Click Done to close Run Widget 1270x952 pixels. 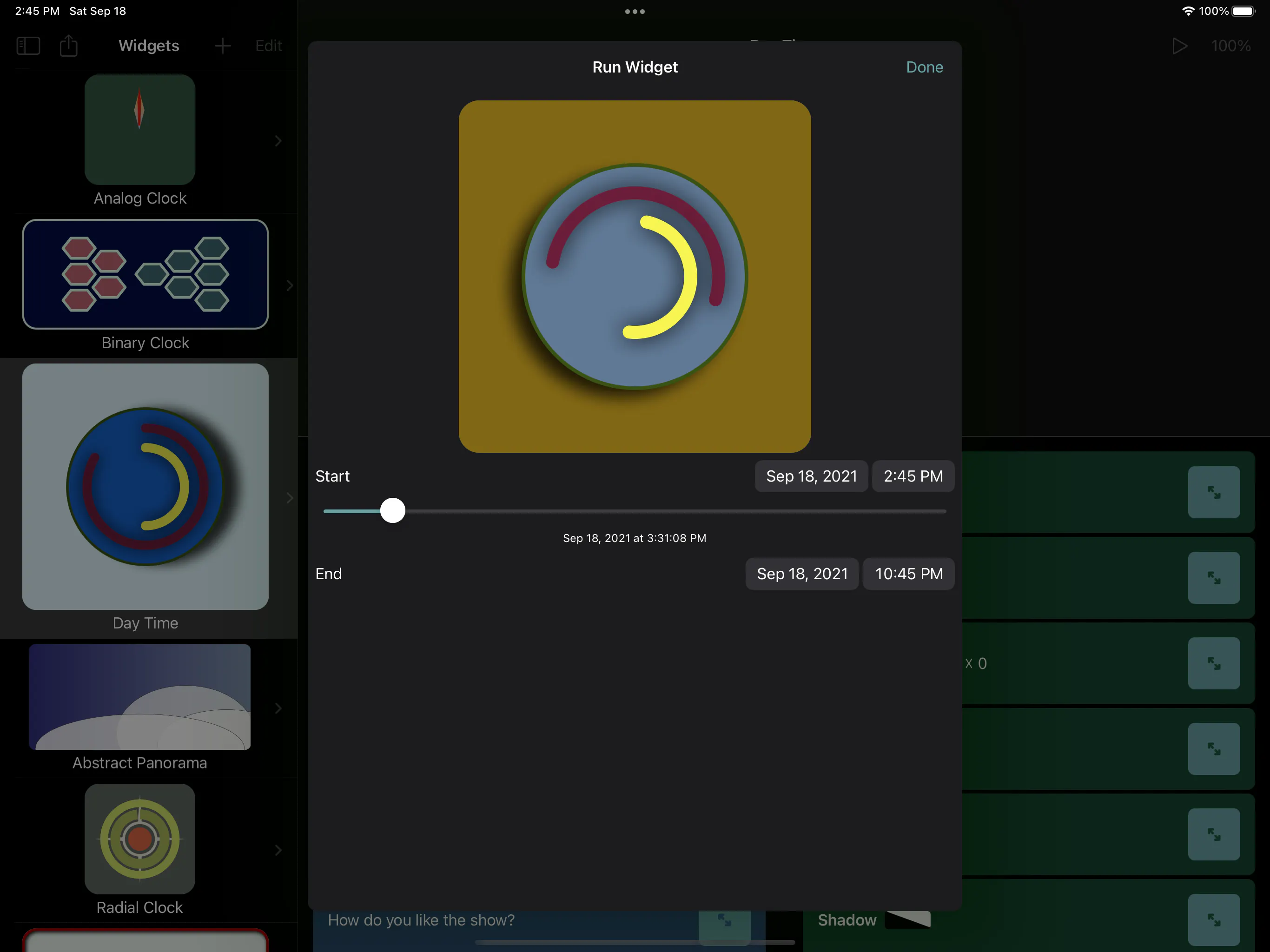(x=924, y=67)
